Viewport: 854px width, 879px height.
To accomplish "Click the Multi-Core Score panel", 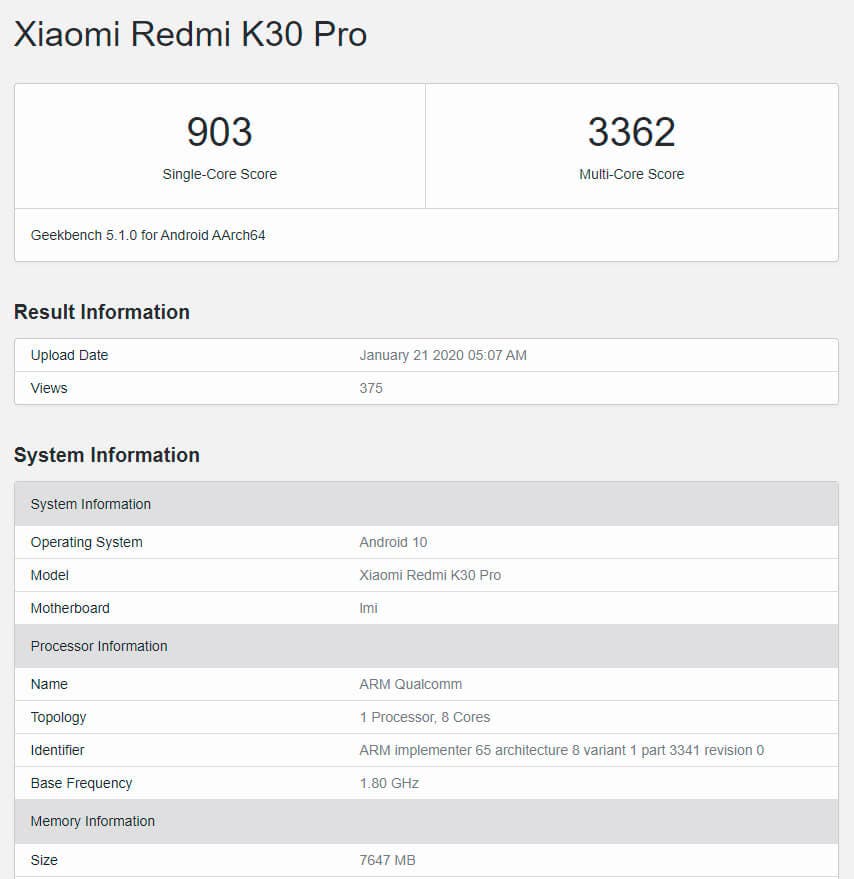I will [x=631, y=145].
